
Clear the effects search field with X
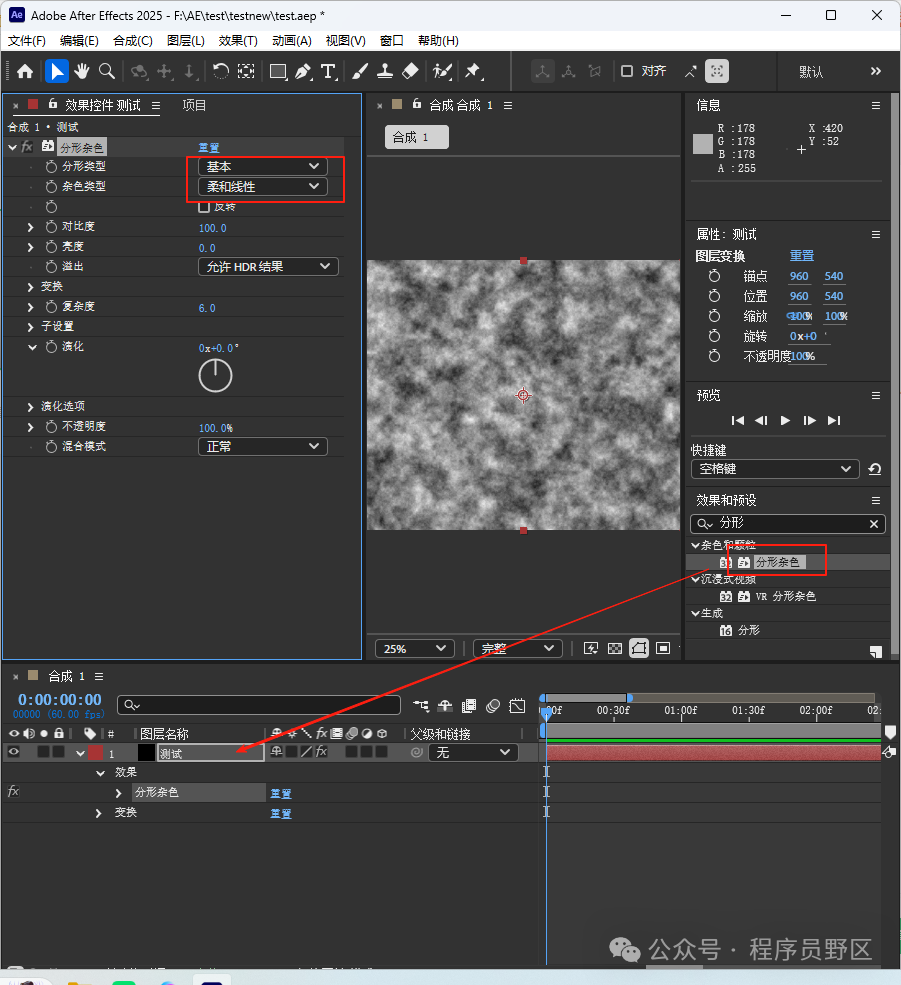click(873, 524)
